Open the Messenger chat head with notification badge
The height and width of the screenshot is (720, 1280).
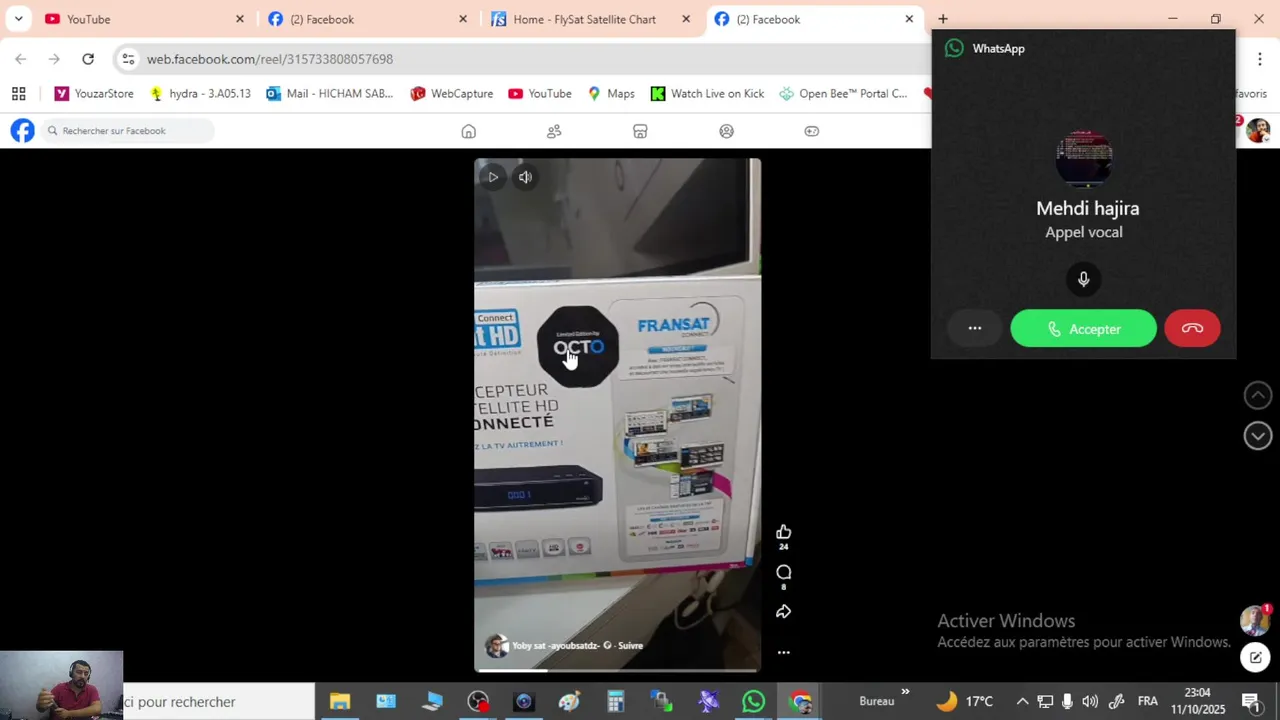[1255, 620]
